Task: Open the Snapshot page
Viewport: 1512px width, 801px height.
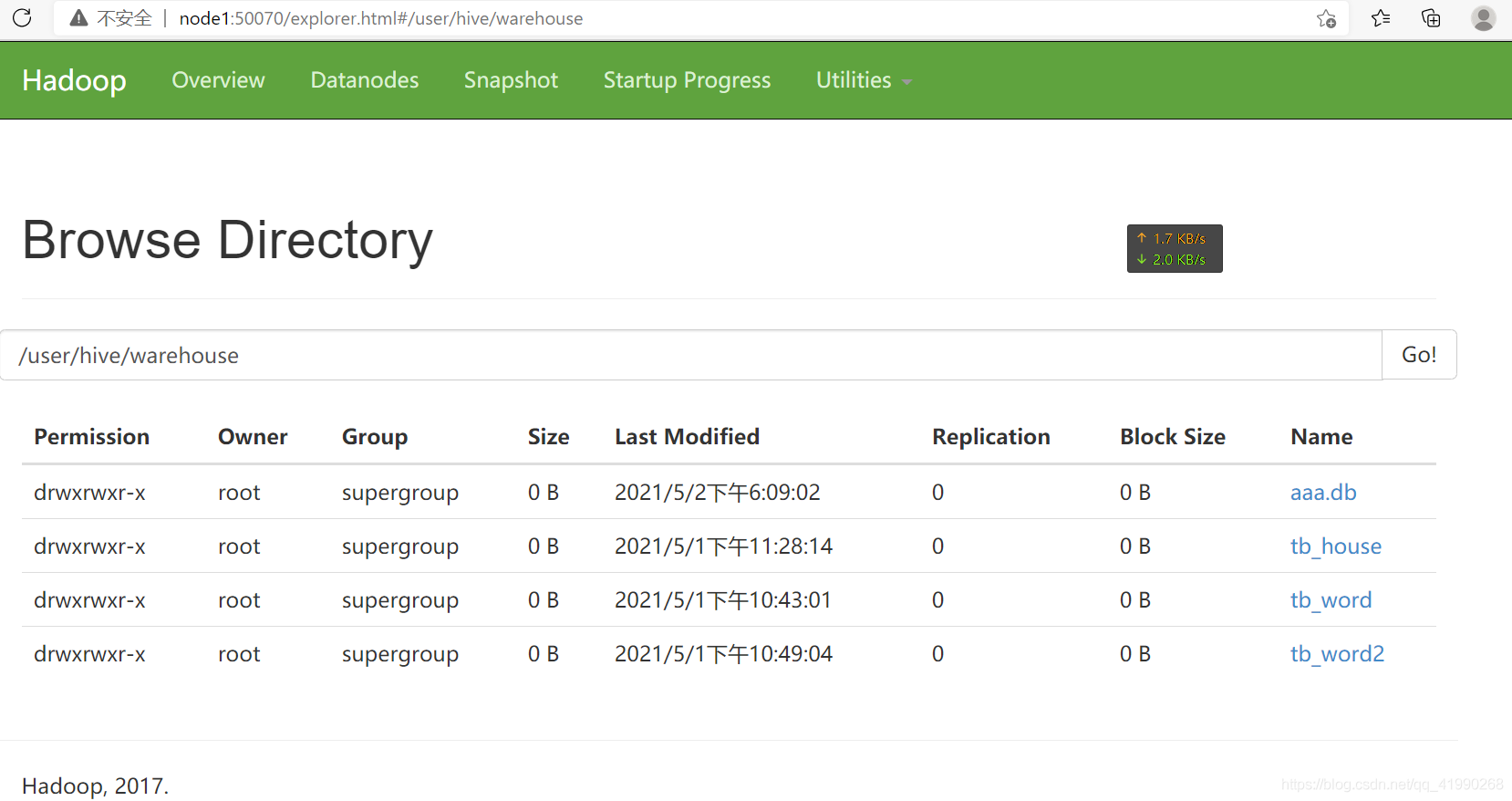Action: pyautogui.click(x=511, y=80)
